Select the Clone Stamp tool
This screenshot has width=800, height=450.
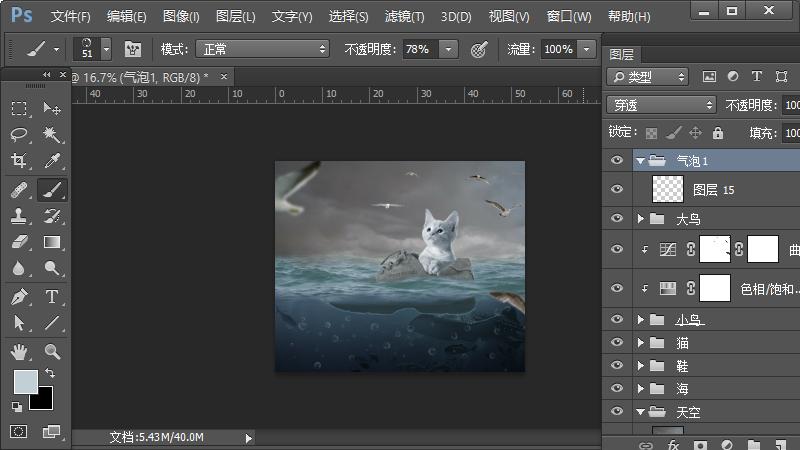pyautogui.click(x=19, y=216)
